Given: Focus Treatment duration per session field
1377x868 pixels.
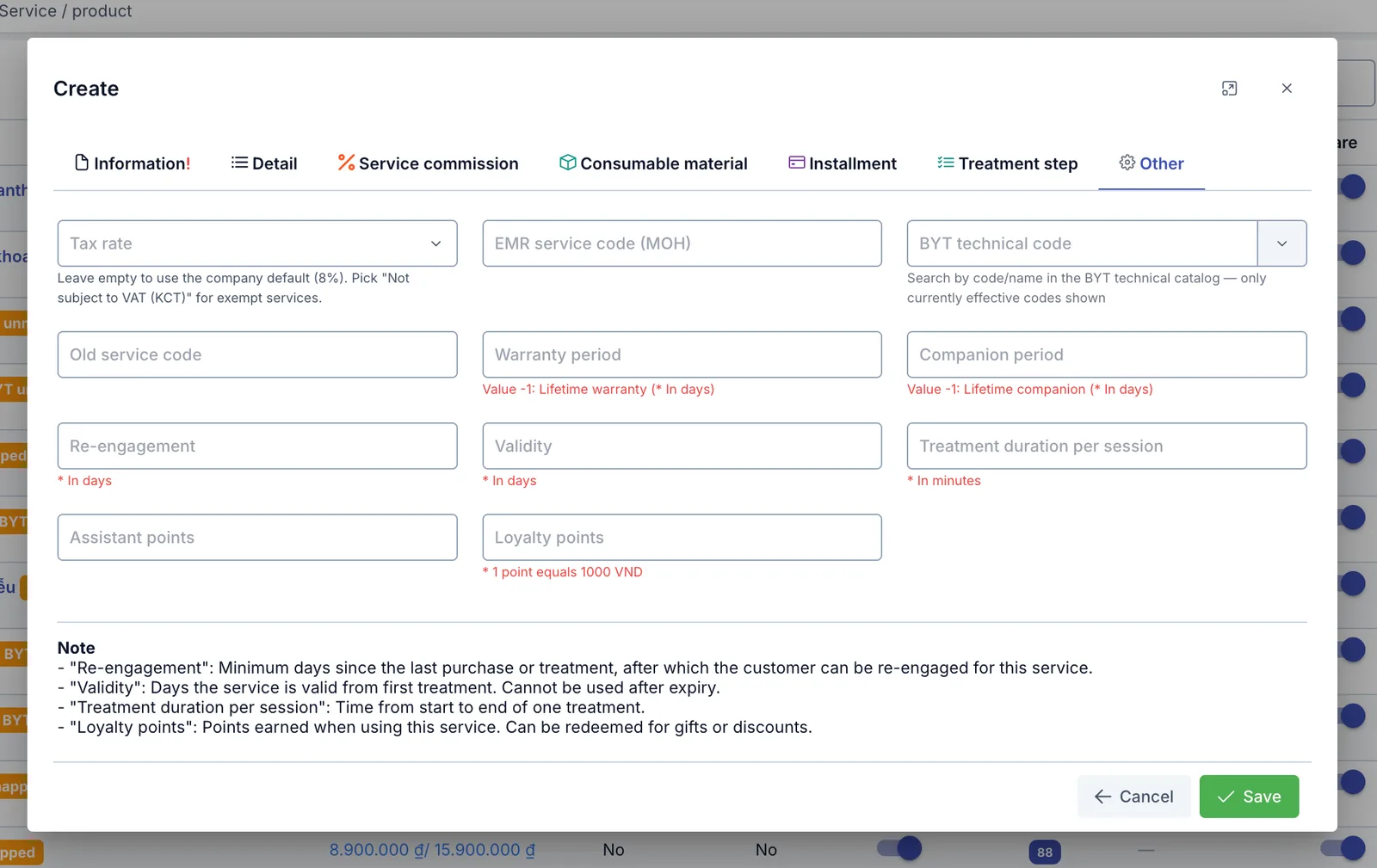Looking at the screenshot, I should 1107,446.
